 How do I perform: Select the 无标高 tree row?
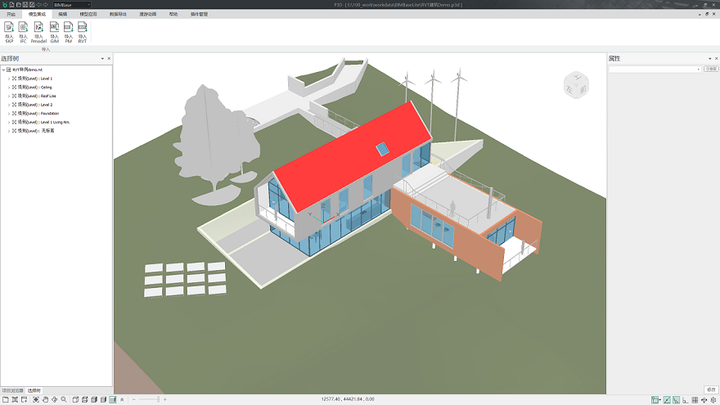(x=33, y=131)
